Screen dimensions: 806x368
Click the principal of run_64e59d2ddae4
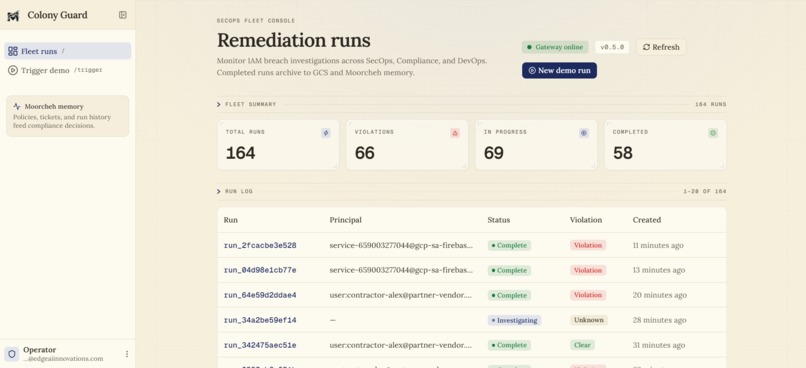[400, 295]
